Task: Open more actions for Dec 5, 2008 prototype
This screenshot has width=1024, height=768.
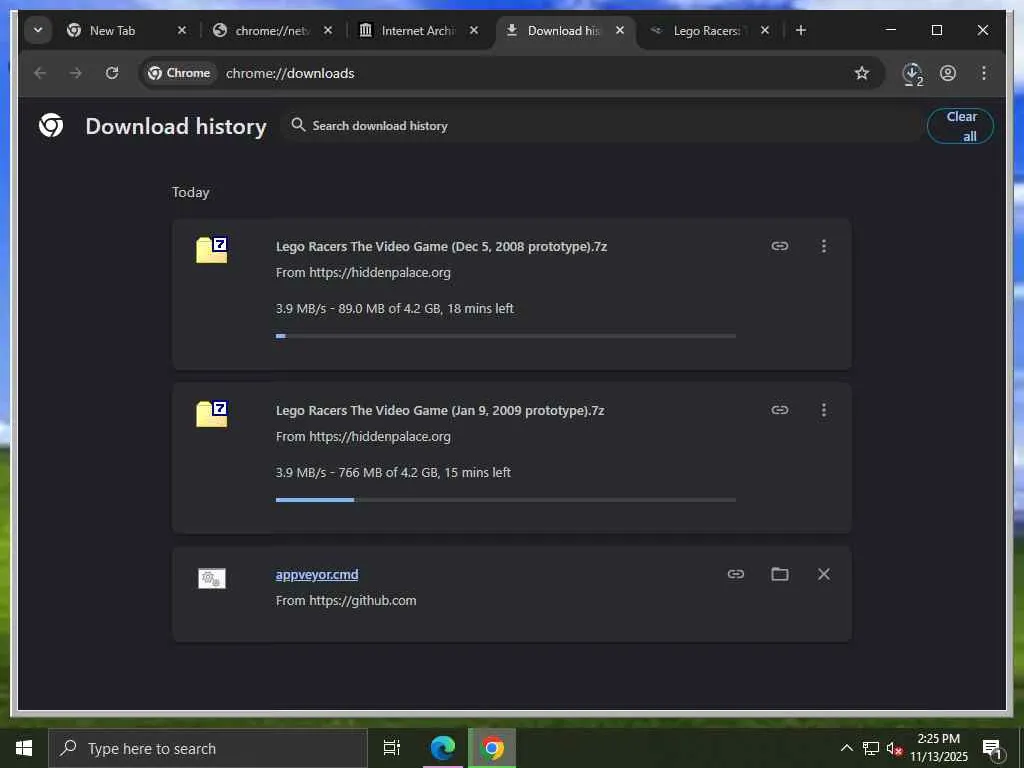Action: pyautogui.click(x=824, y=246)
